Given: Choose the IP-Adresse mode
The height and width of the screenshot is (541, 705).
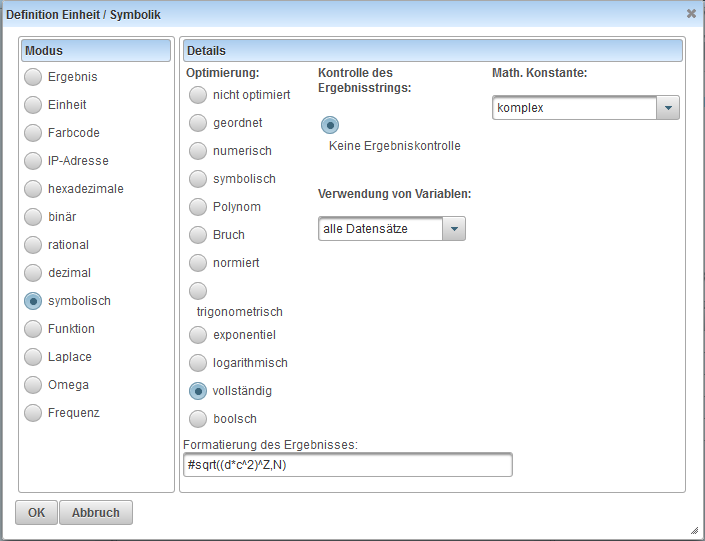Looking at the screenshot, I should click(34, 161).
